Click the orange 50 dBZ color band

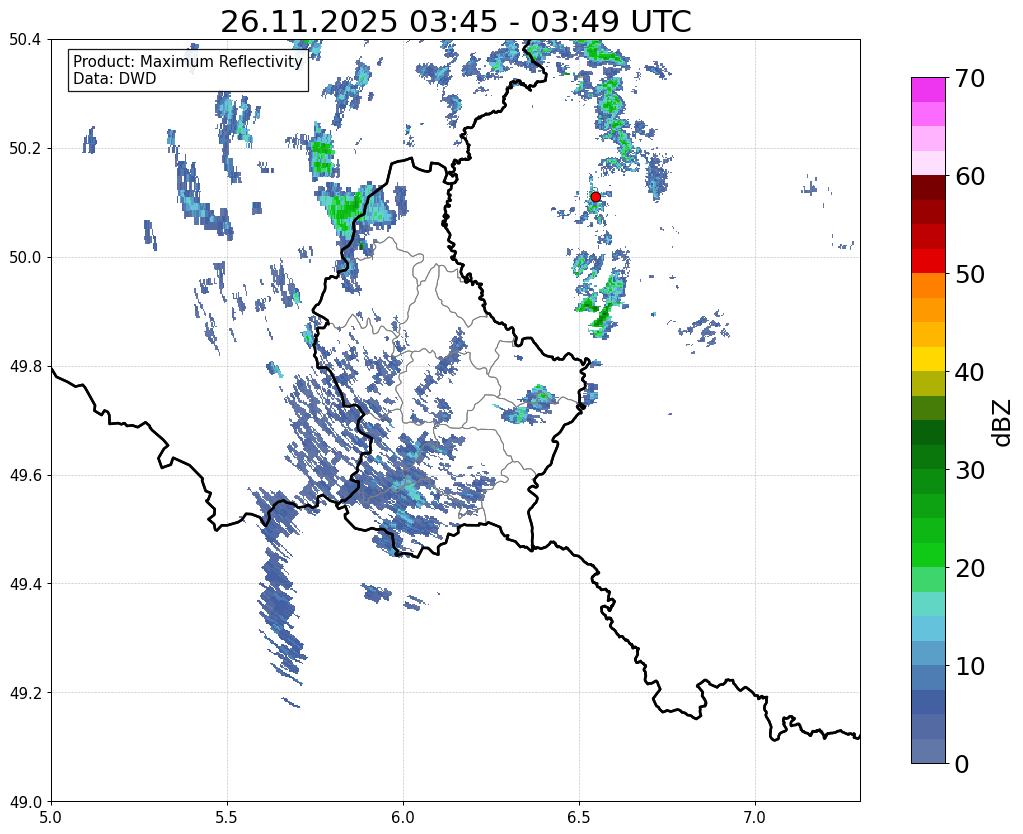click(x=928, y=285)
